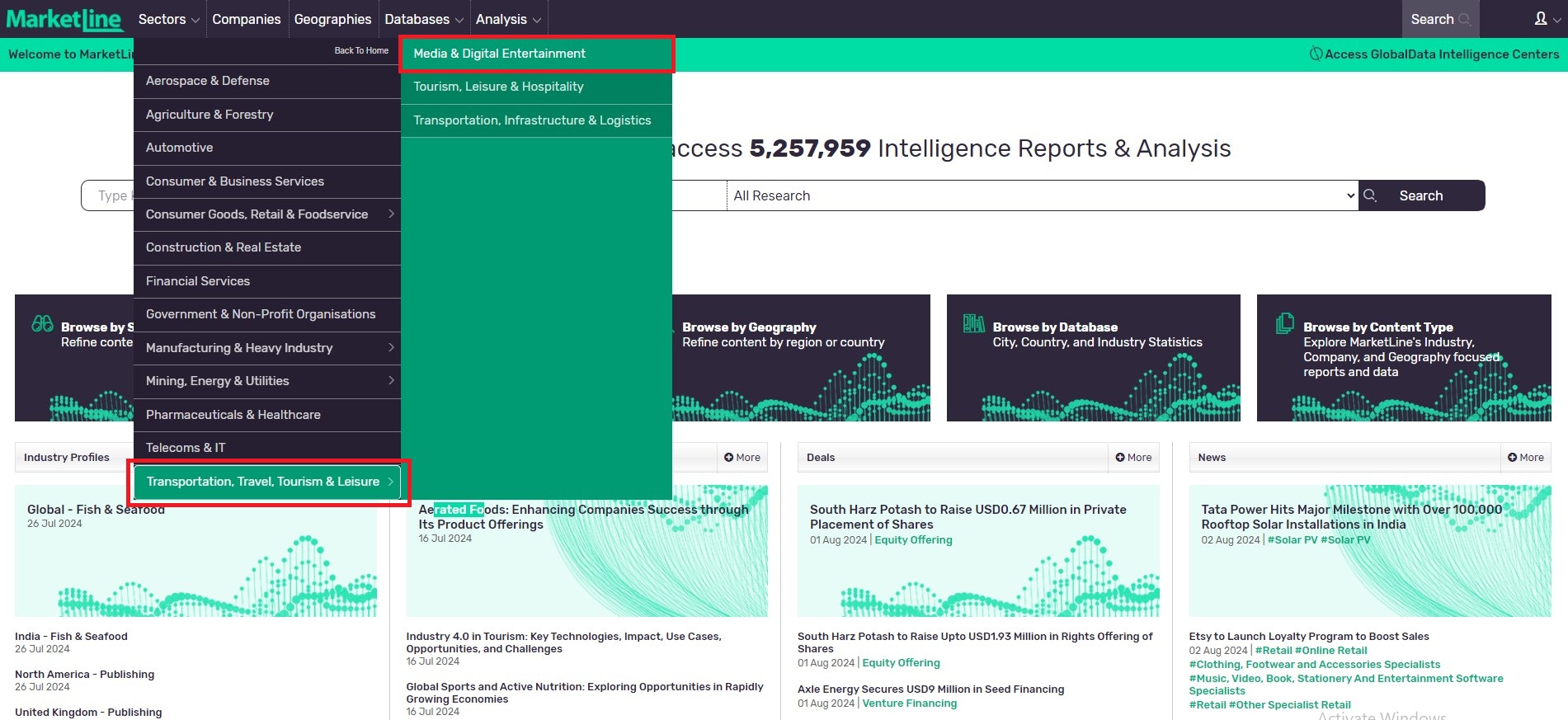The width and height of the screenshot is (1568, 720).
Task: Expand the Analysis menu in navbar
Action: coord(507,19)
